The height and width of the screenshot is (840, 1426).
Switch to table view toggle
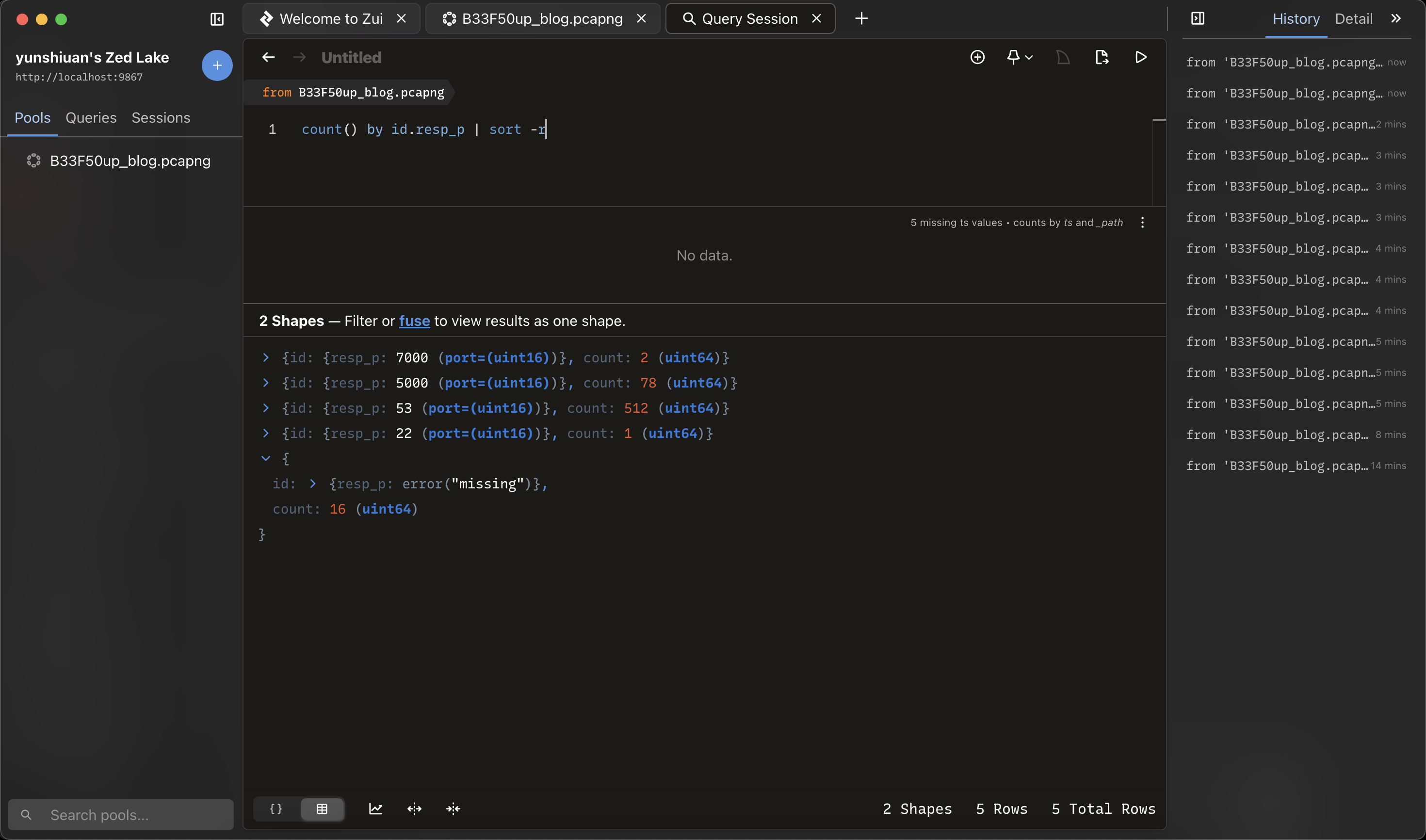click(322, 809)
